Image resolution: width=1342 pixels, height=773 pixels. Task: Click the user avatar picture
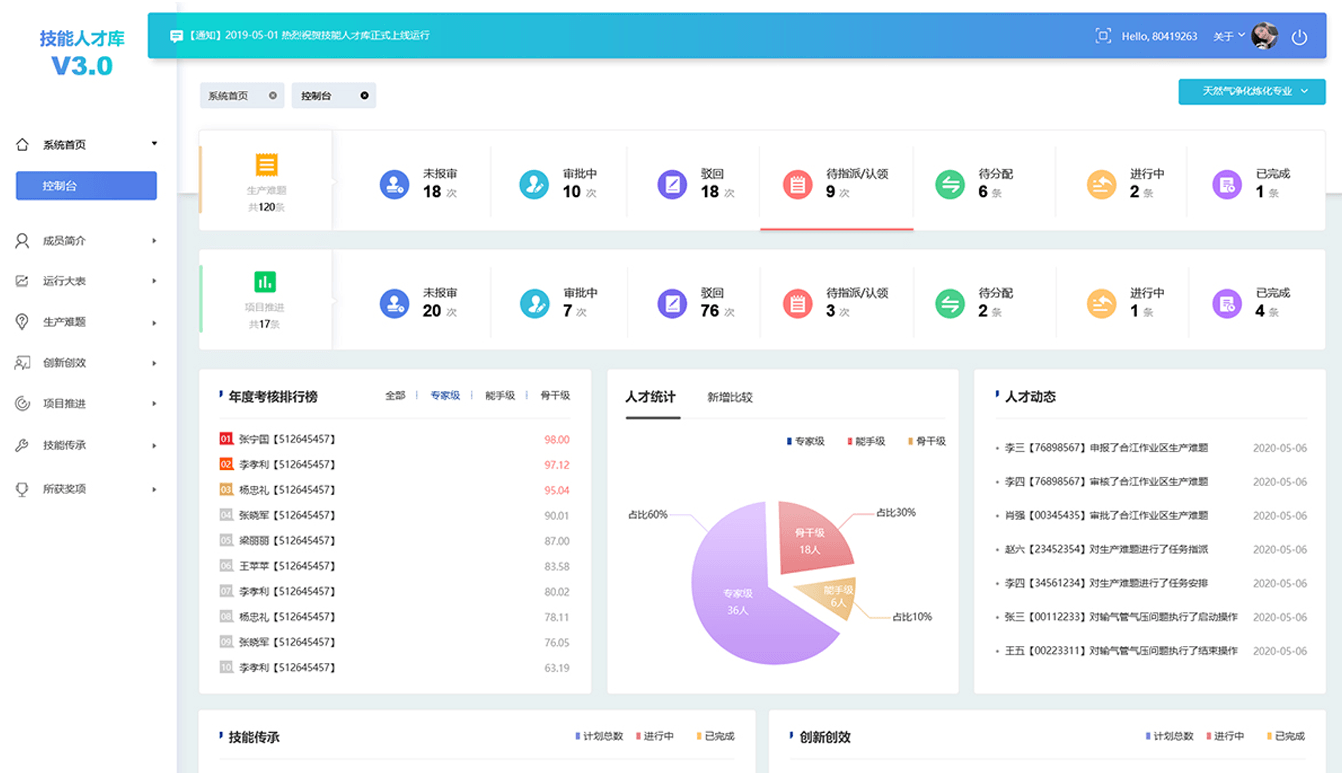[x=1265, y=36]
